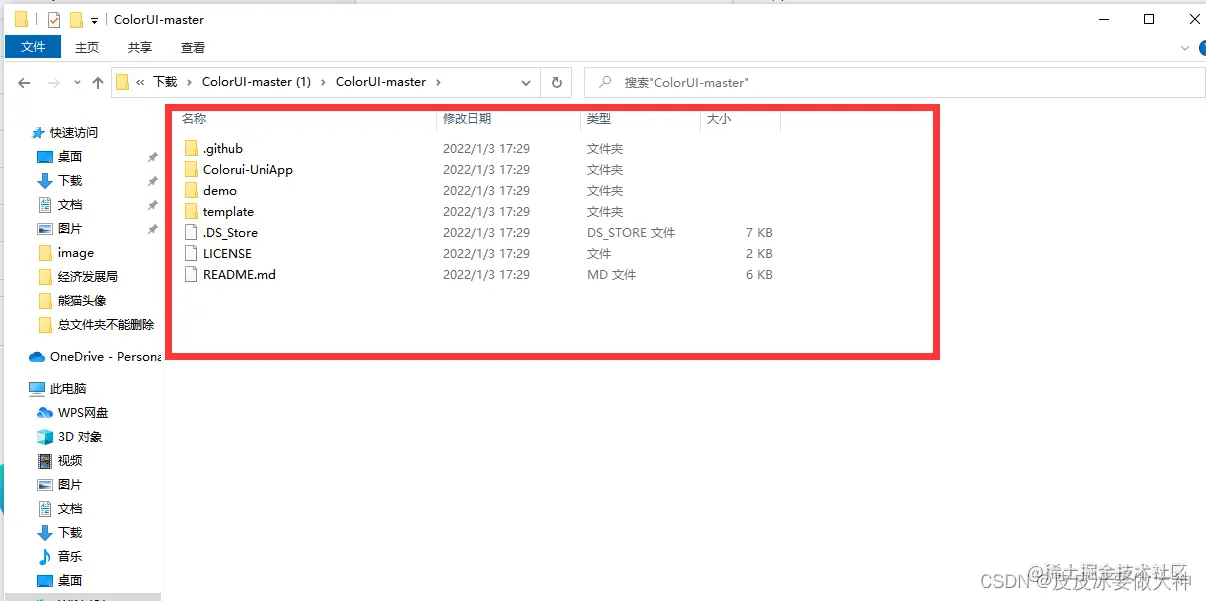Click the WPS cloud drive icon
This screenshot has height=601, width=1206.
pos(45,413)
